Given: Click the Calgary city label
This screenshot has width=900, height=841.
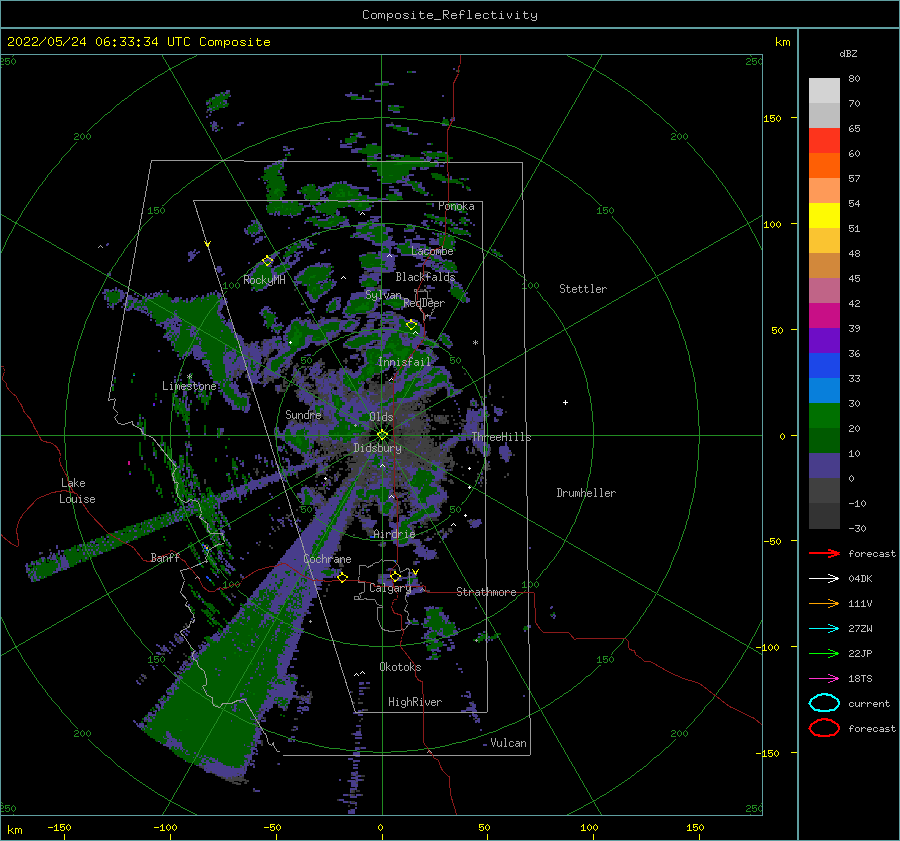Looking at the screenshot, I should [390, 588].
